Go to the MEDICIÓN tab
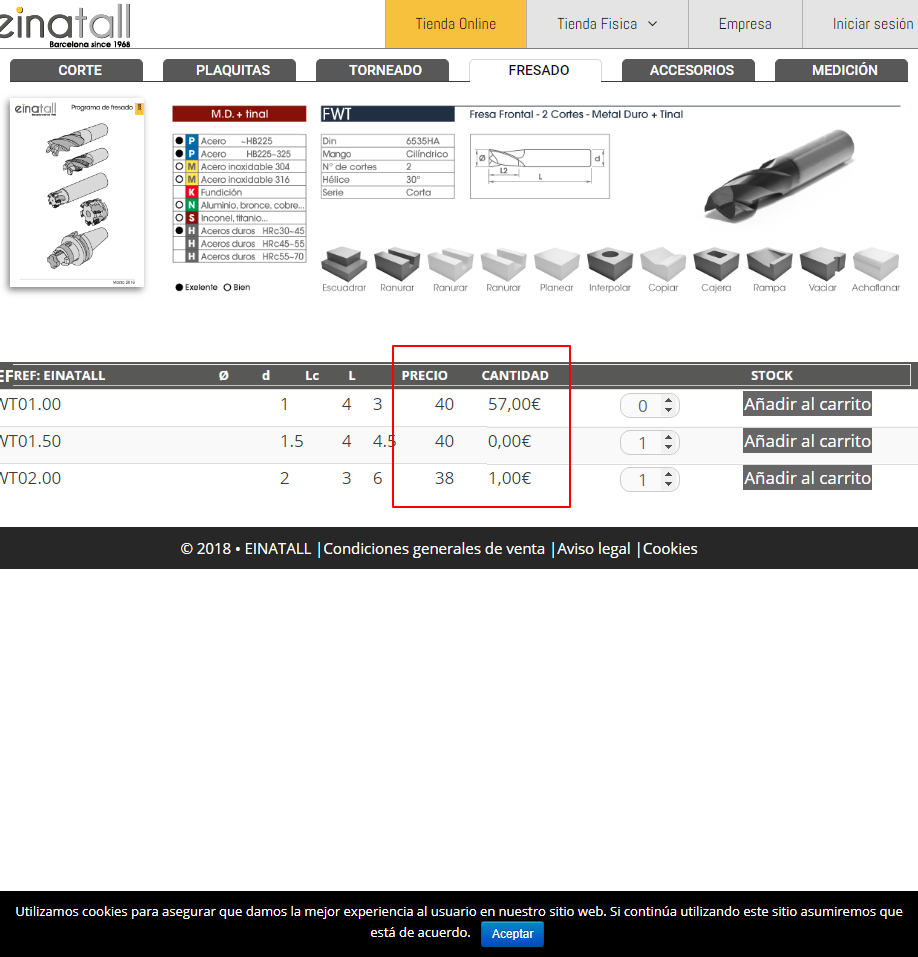The image size is (918, 957). 844,71
